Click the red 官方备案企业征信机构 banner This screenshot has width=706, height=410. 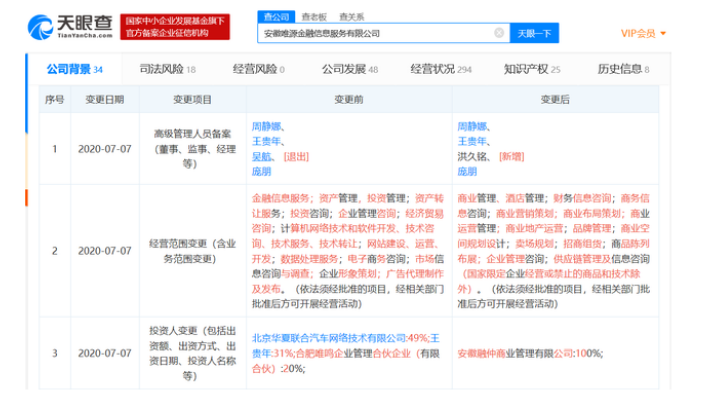pyautogui.click(x=175, y=27)
